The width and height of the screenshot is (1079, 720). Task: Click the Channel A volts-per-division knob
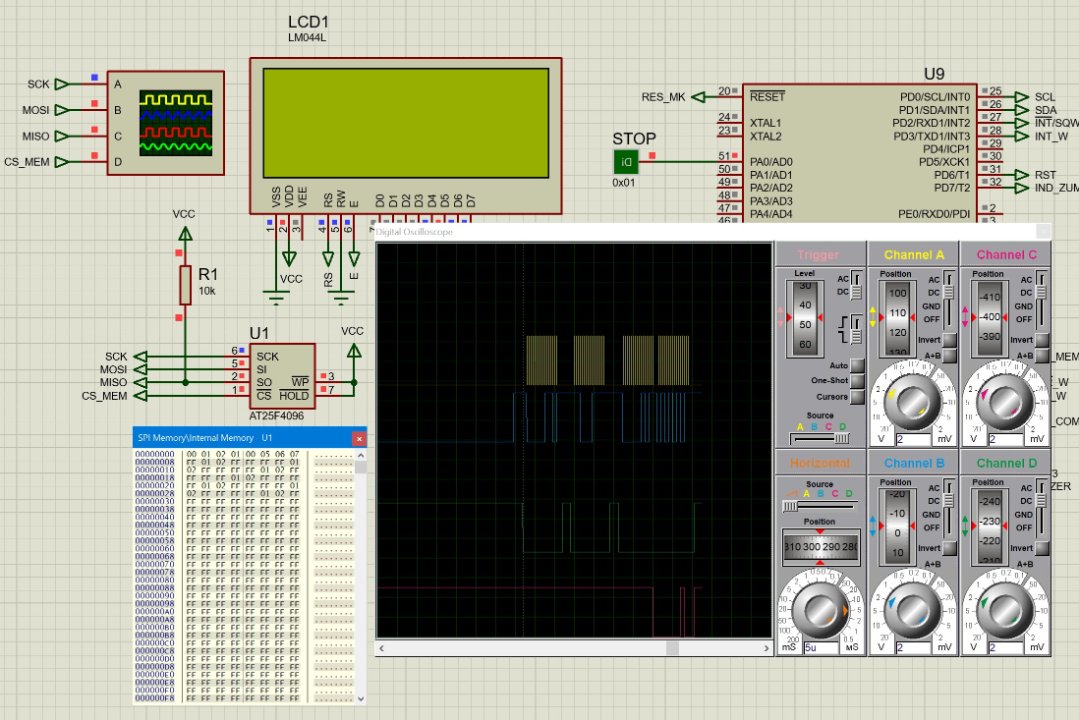pyautogui.click(x=912, y=402)
